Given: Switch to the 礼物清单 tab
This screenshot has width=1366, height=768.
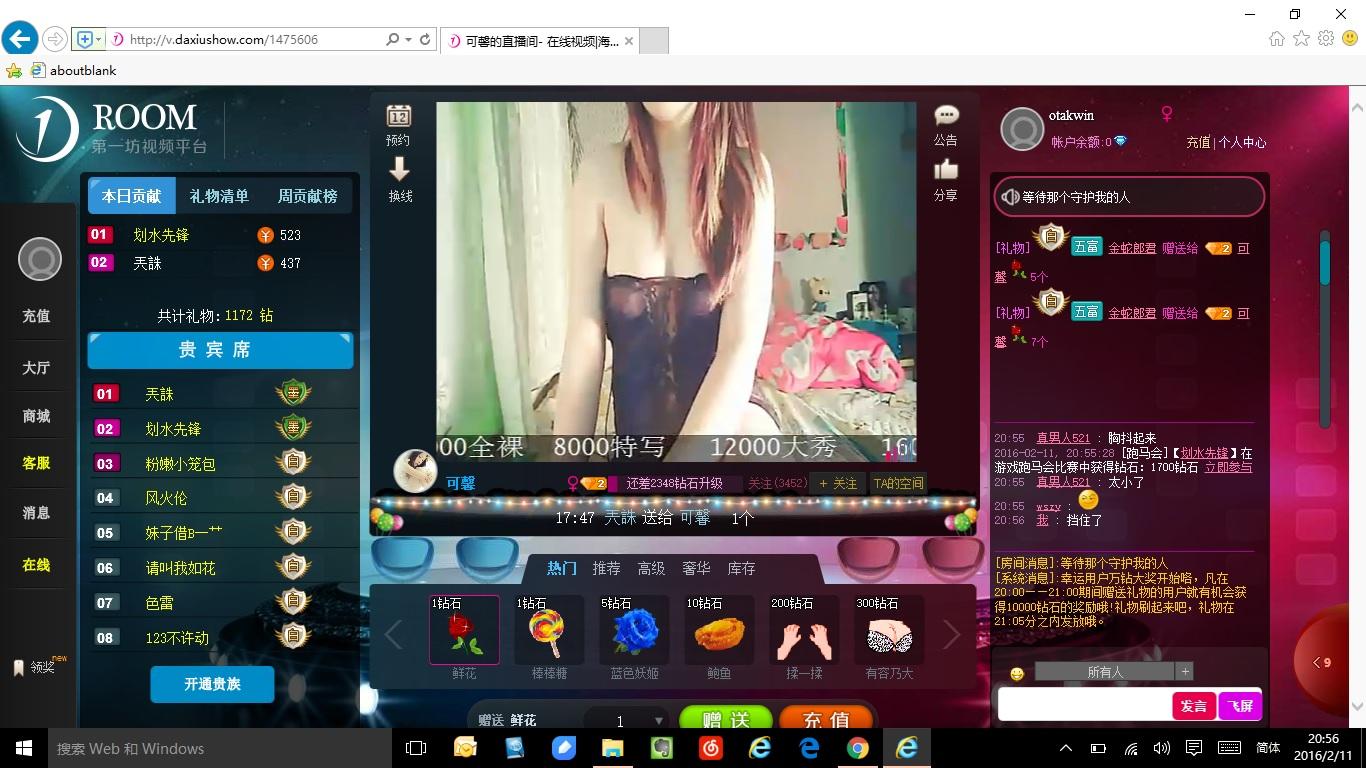Looking at the screenshot, I should [x=219, y=196].
